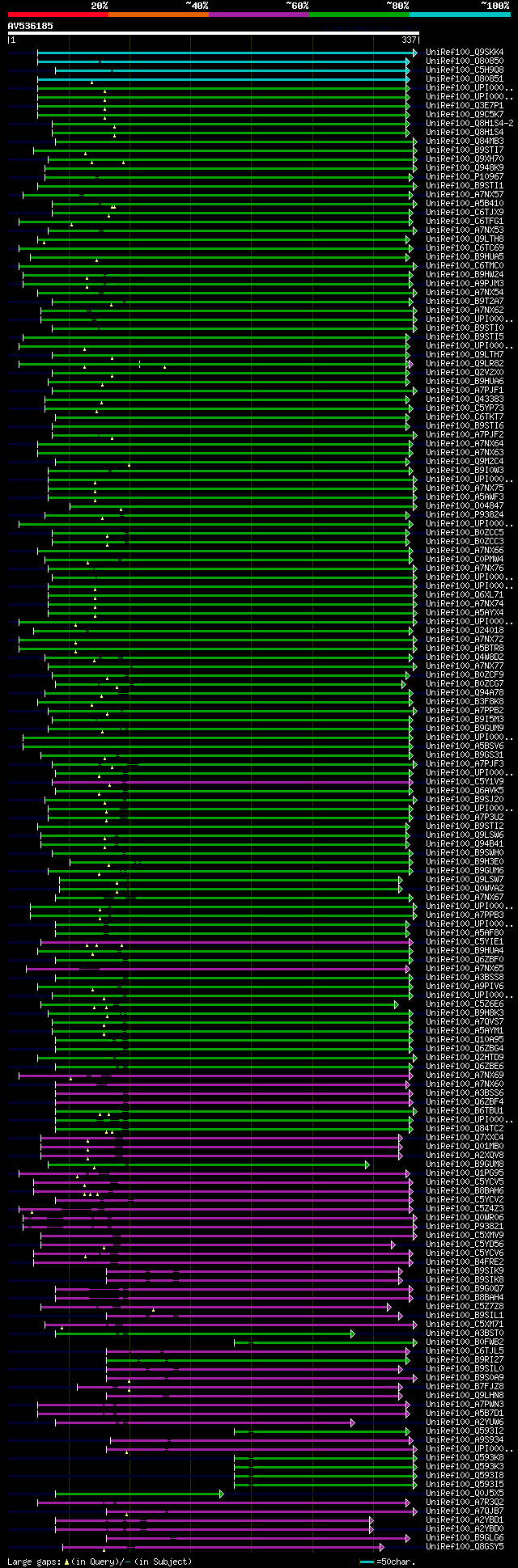518x1568 pixels.
Task: Click the UniRef100_A5AWF3 label
Action: click(x=465, y=497)
